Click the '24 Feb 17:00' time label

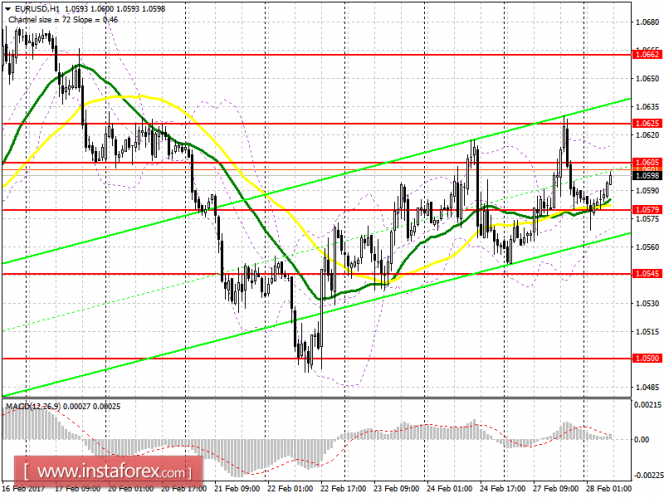point(503,488)
